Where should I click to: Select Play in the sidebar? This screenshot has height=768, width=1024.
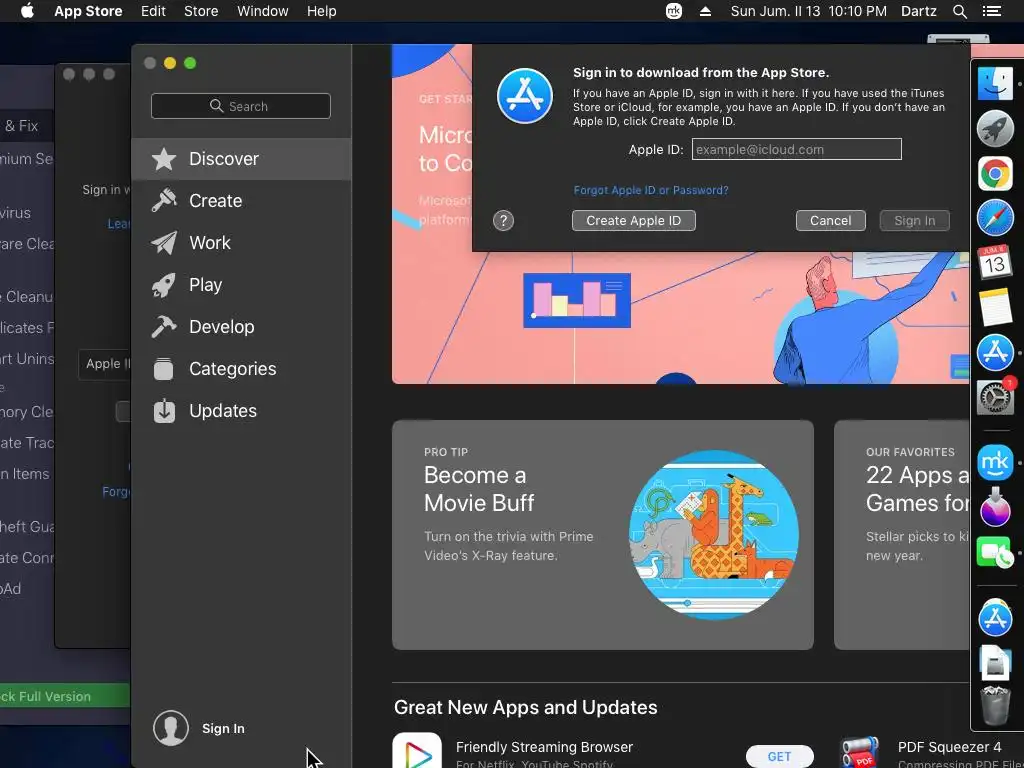pyautogui.click(x=242, y=285)
